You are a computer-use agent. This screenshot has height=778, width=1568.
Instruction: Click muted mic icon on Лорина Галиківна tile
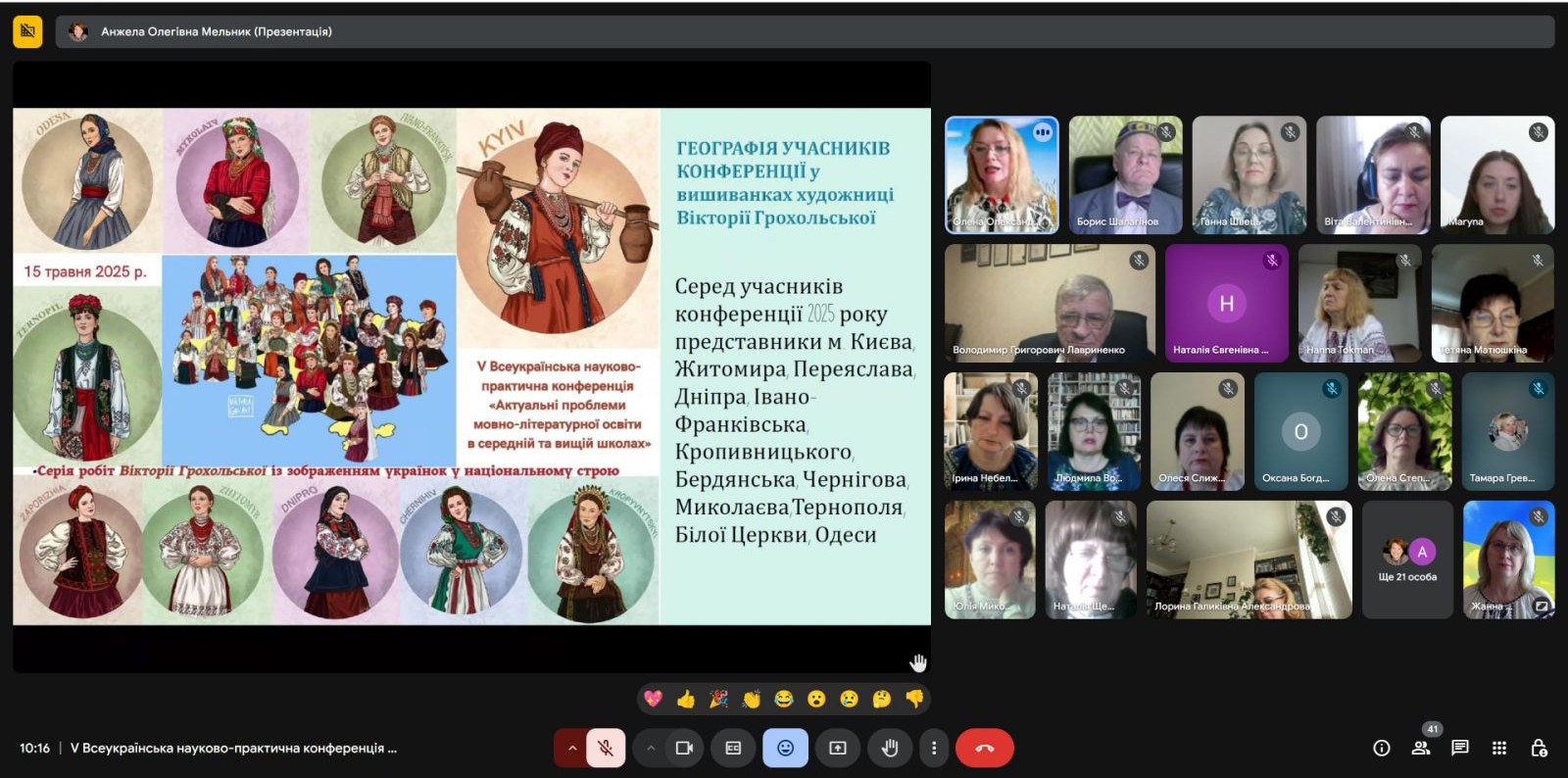[x=1336, y=516]
